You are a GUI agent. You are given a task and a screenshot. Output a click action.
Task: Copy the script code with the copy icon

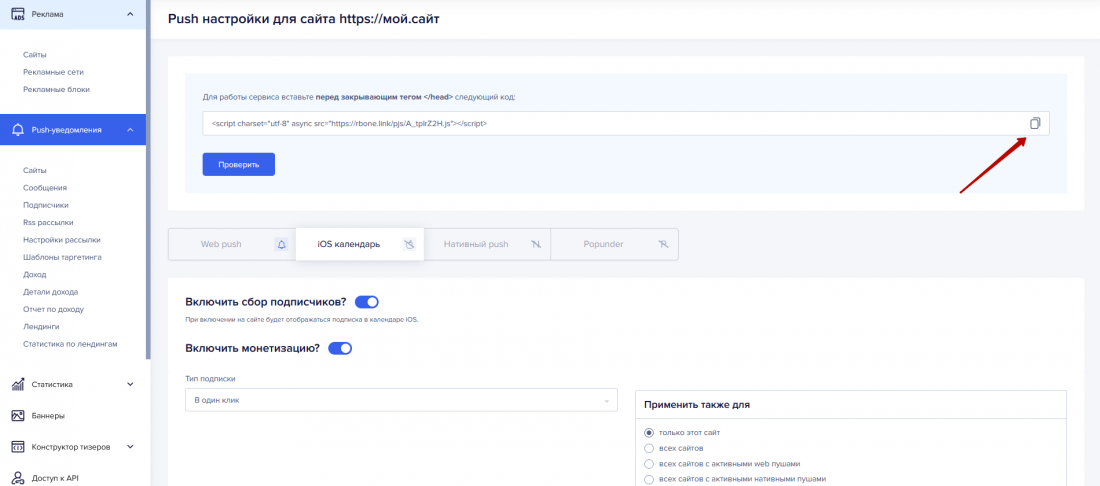(1035, 123)
